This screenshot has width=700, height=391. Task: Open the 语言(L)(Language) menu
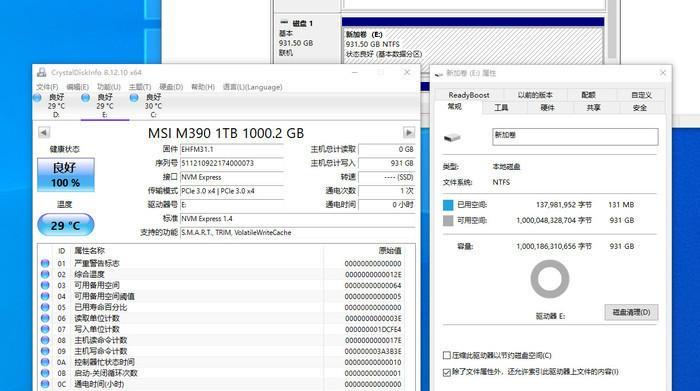[253, 87]
